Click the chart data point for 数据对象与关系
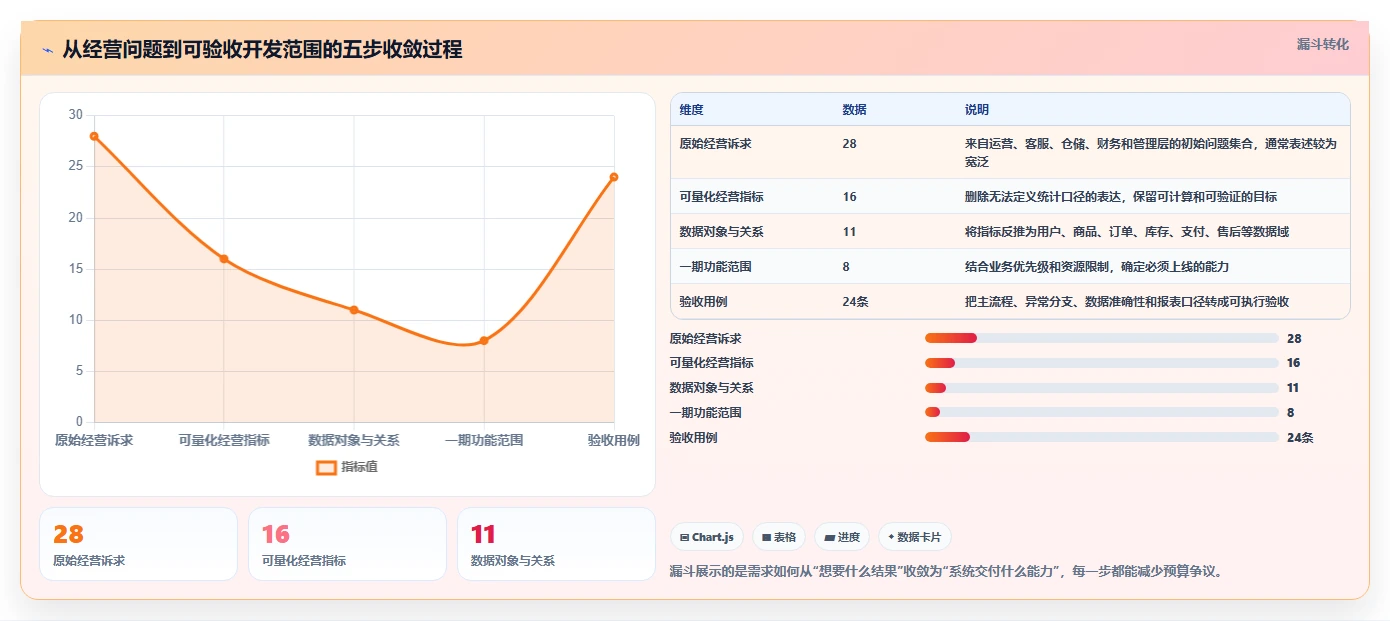The height and width of the screenshot is (621, 1390). pos(354,310)
